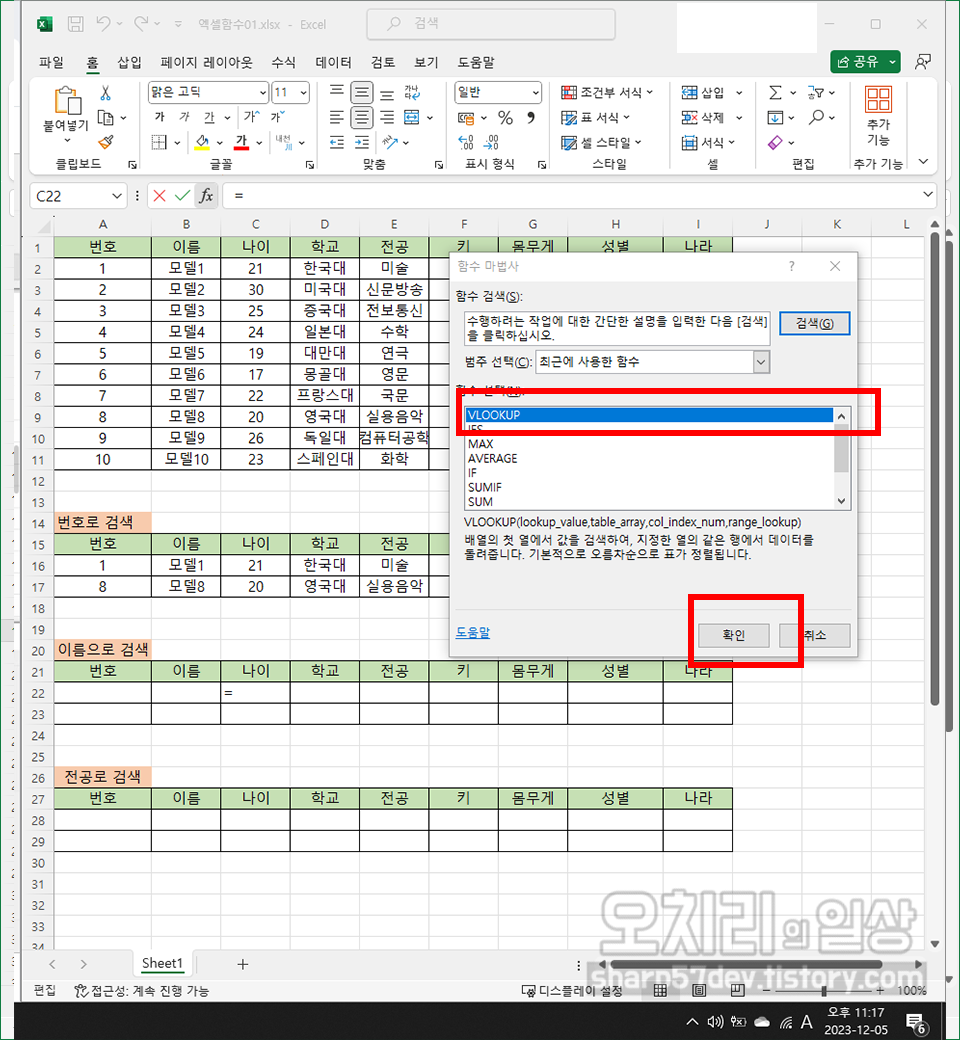Switch to 데이터 (Data) tab
Viewport: 960px width, 1040px height.
click(x=333, y=62)
